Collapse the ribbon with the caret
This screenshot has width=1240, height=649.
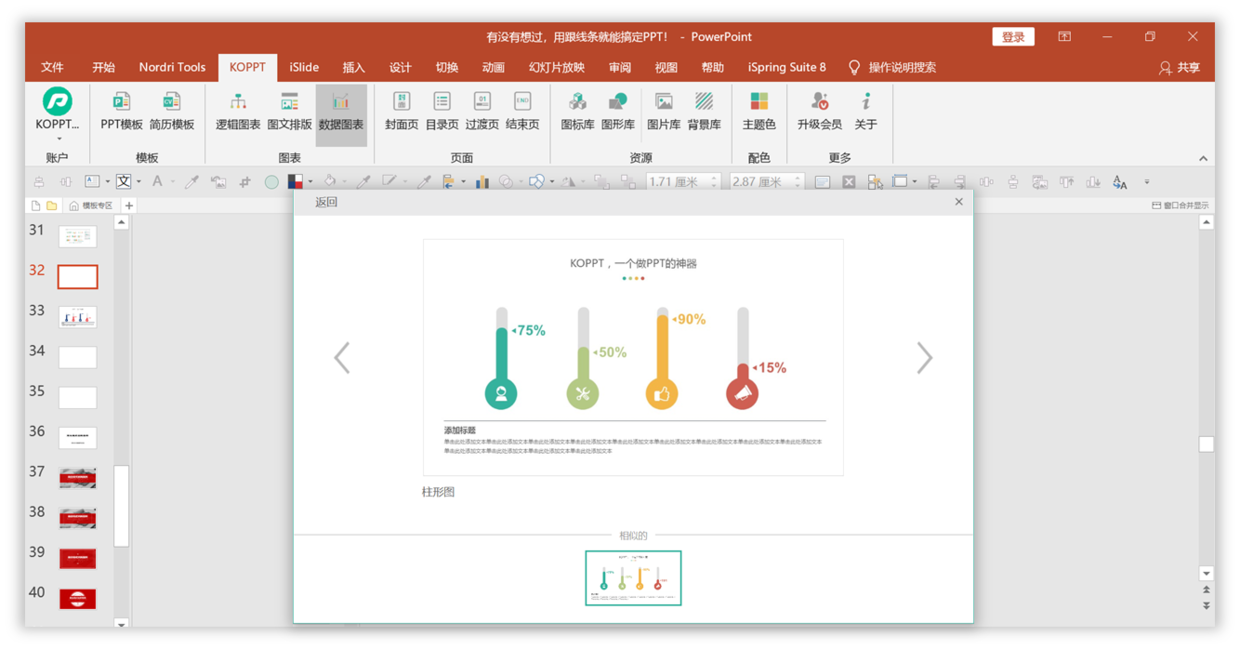(1203, 158)
